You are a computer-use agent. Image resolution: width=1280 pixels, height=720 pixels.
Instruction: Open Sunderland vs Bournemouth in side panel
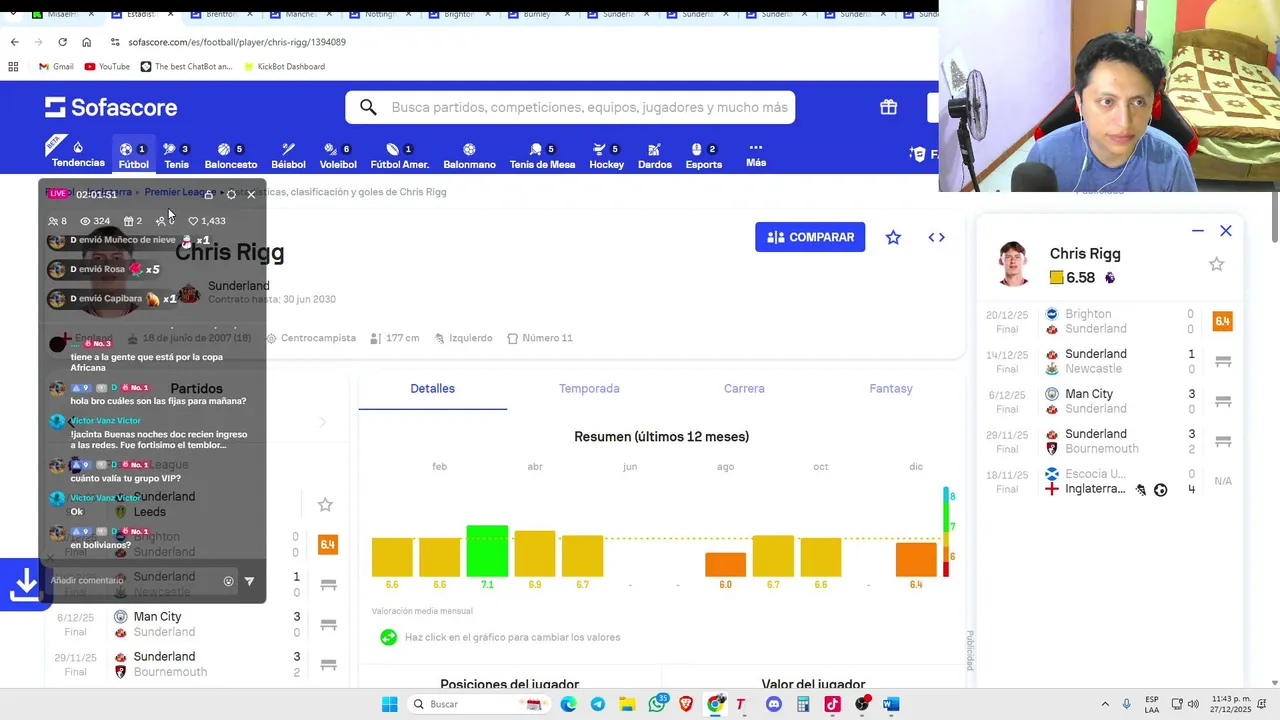coord(1108,441)
